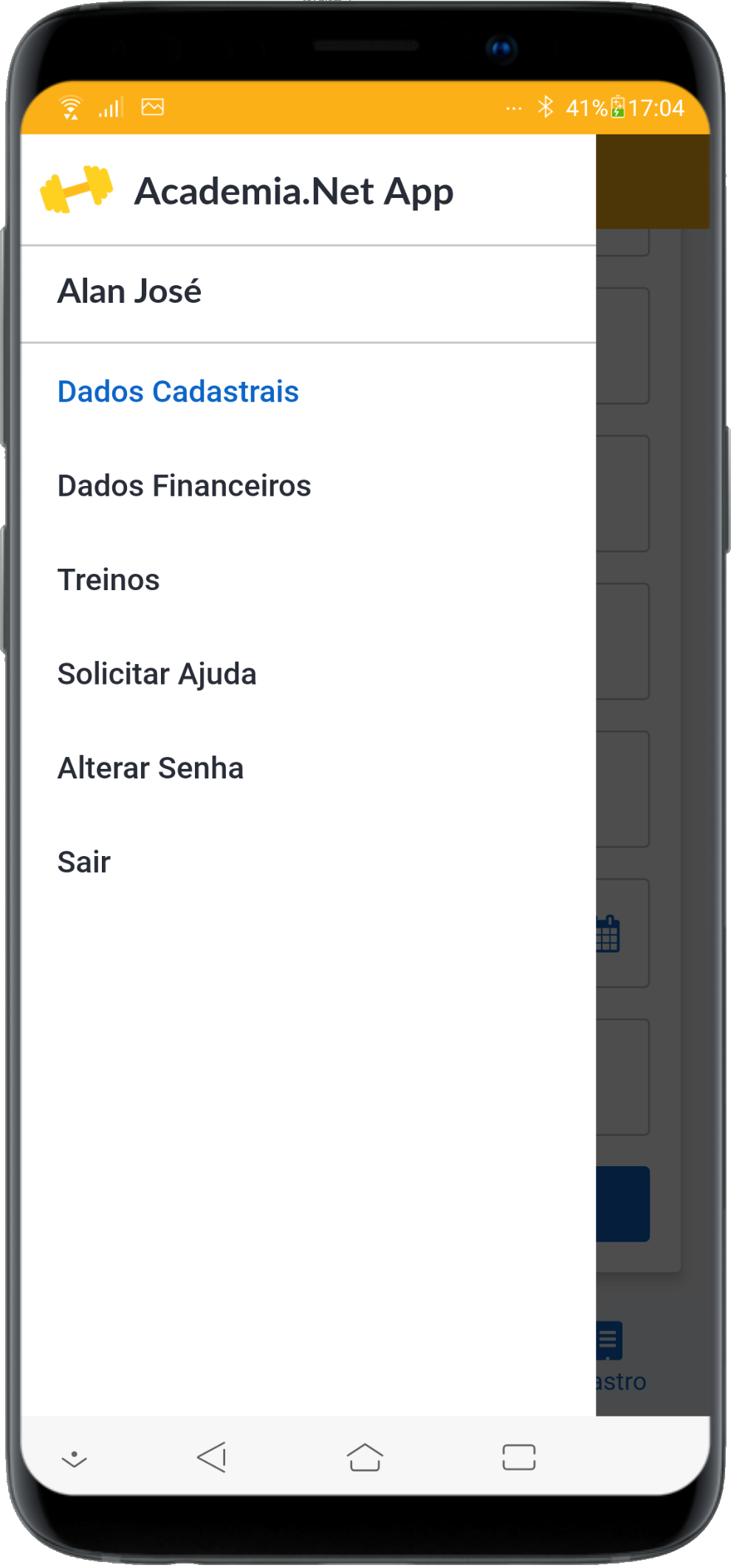Image resolution: width=731 pixels, height=1568 pixels.
Task: Tap the Bluetooth status icon
Action: (x=546, y=107)
